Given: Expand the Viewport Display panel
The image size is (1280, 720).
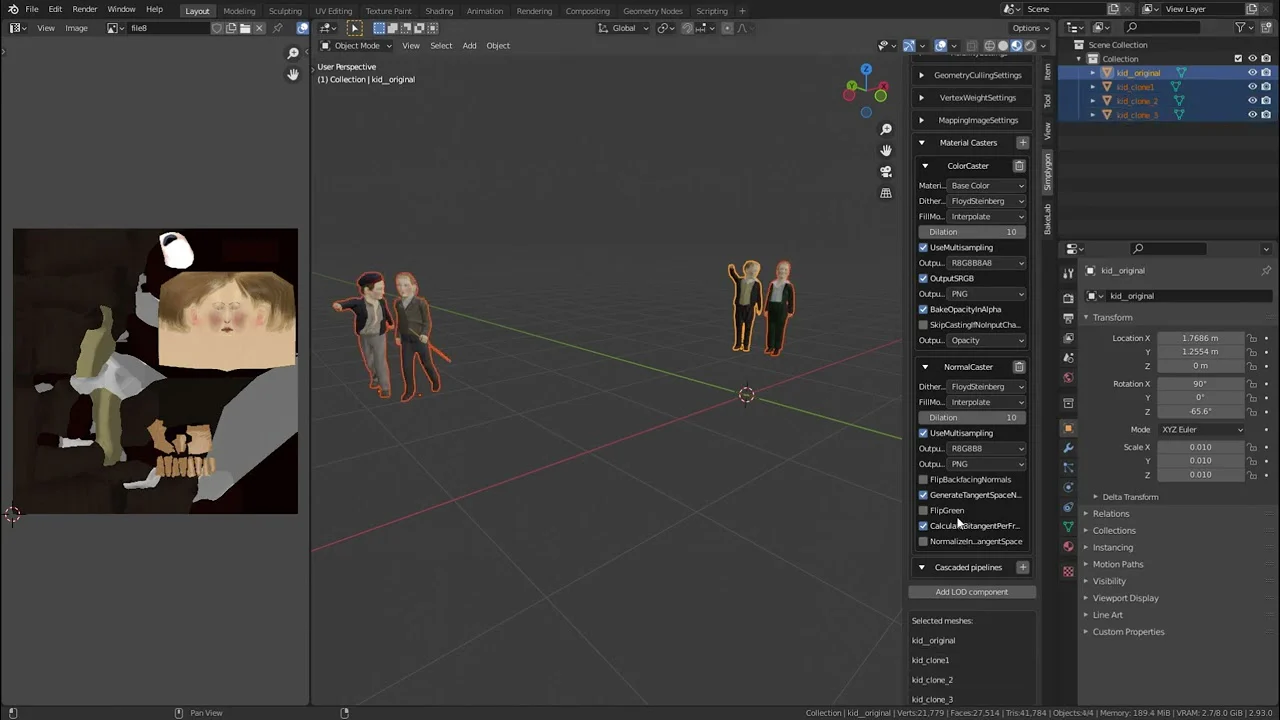Looking at the screenshot, I should tap(1125, 598).
